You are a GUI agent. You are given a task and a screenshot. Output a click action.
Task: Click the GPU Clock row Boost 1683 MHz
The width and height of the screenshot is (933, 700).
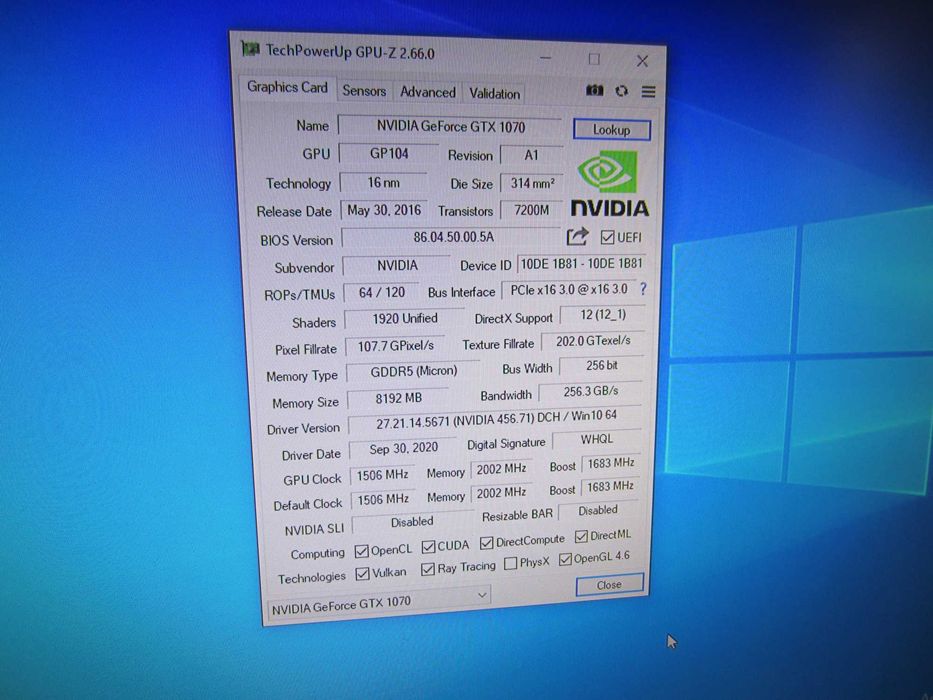click(x=610, y=463)
